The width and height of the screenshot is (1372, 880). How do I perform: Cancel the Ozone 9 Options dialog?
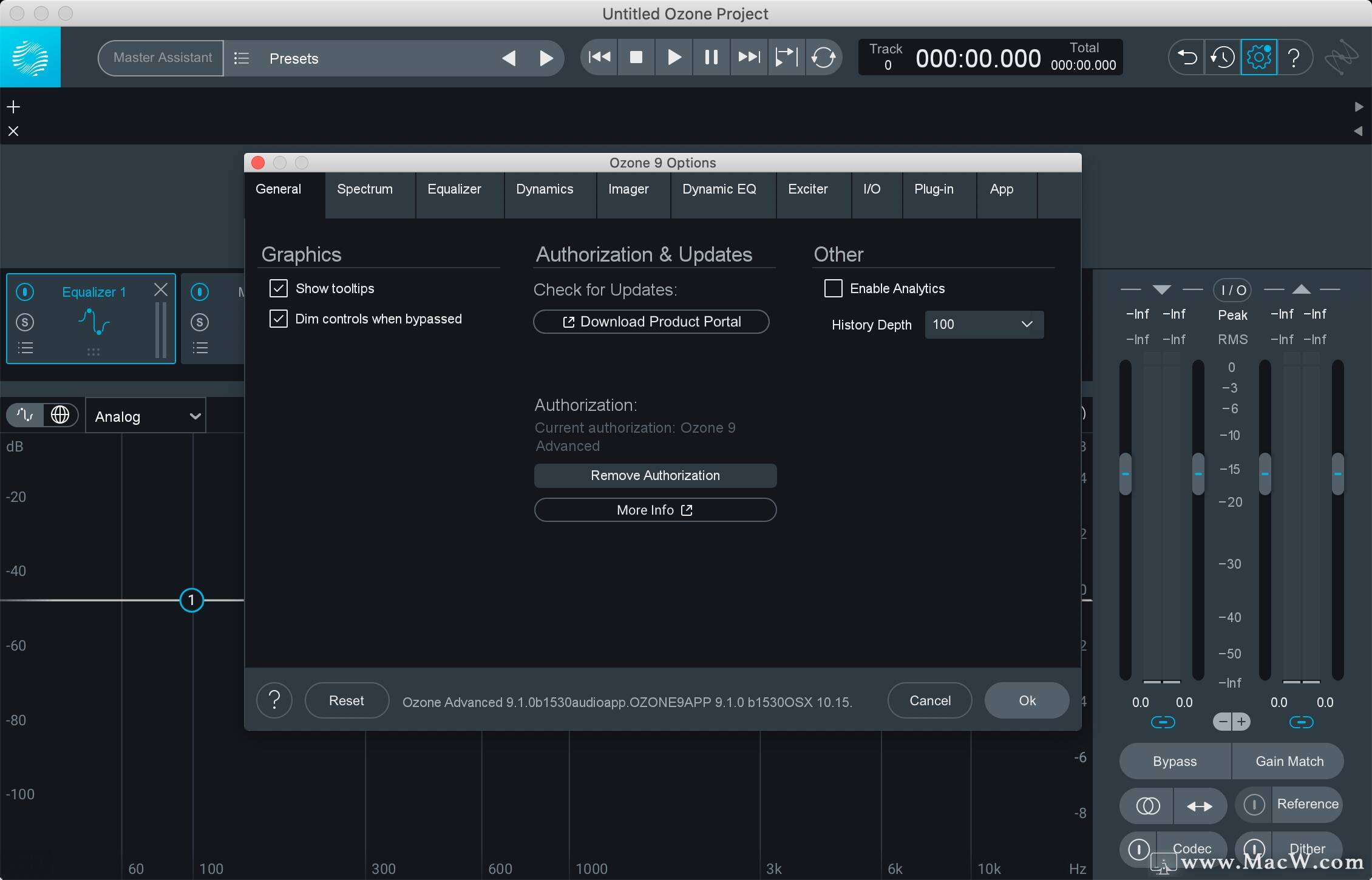pyautogui.click(x=930, y=700)
